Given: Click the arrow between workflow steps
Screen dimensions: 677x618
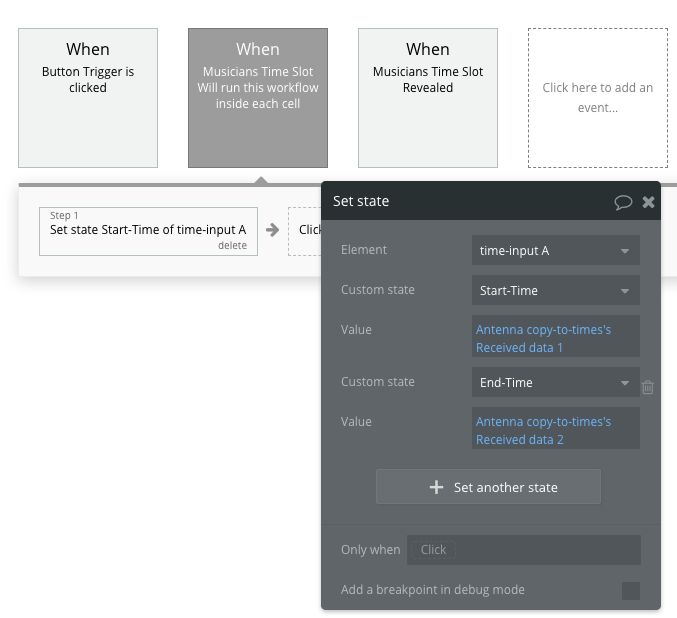Looking at the screenshot, I should 272,230.
